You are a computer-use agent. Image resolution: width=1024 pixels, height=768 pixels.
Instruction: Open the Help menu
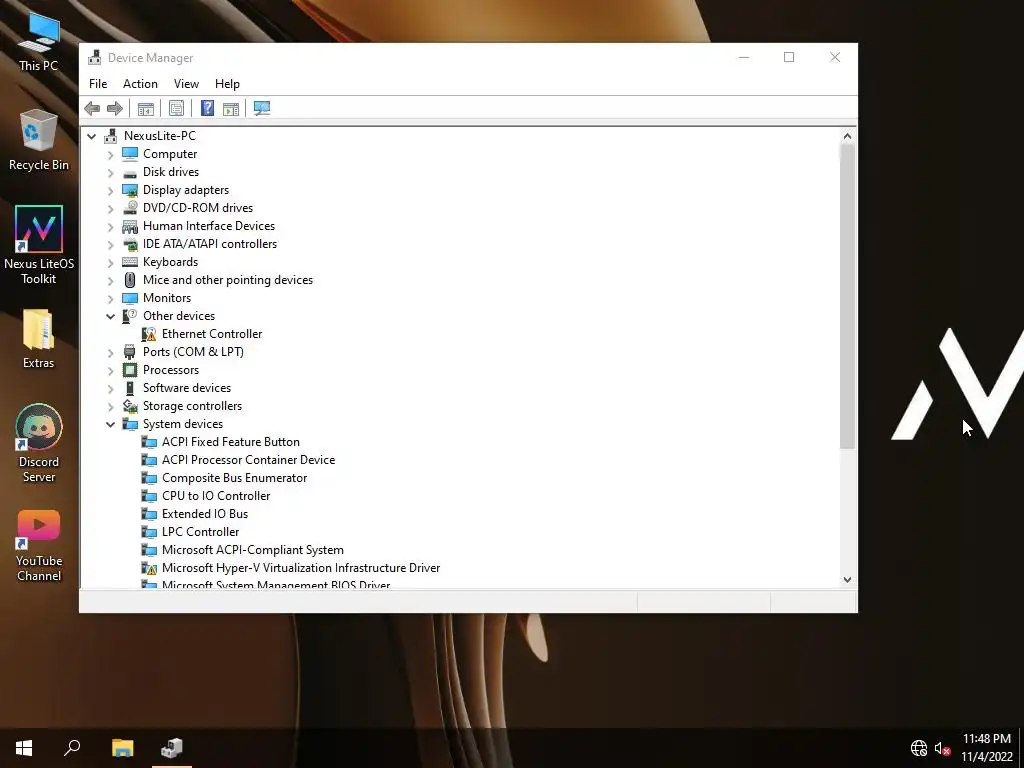pos(227,84)
